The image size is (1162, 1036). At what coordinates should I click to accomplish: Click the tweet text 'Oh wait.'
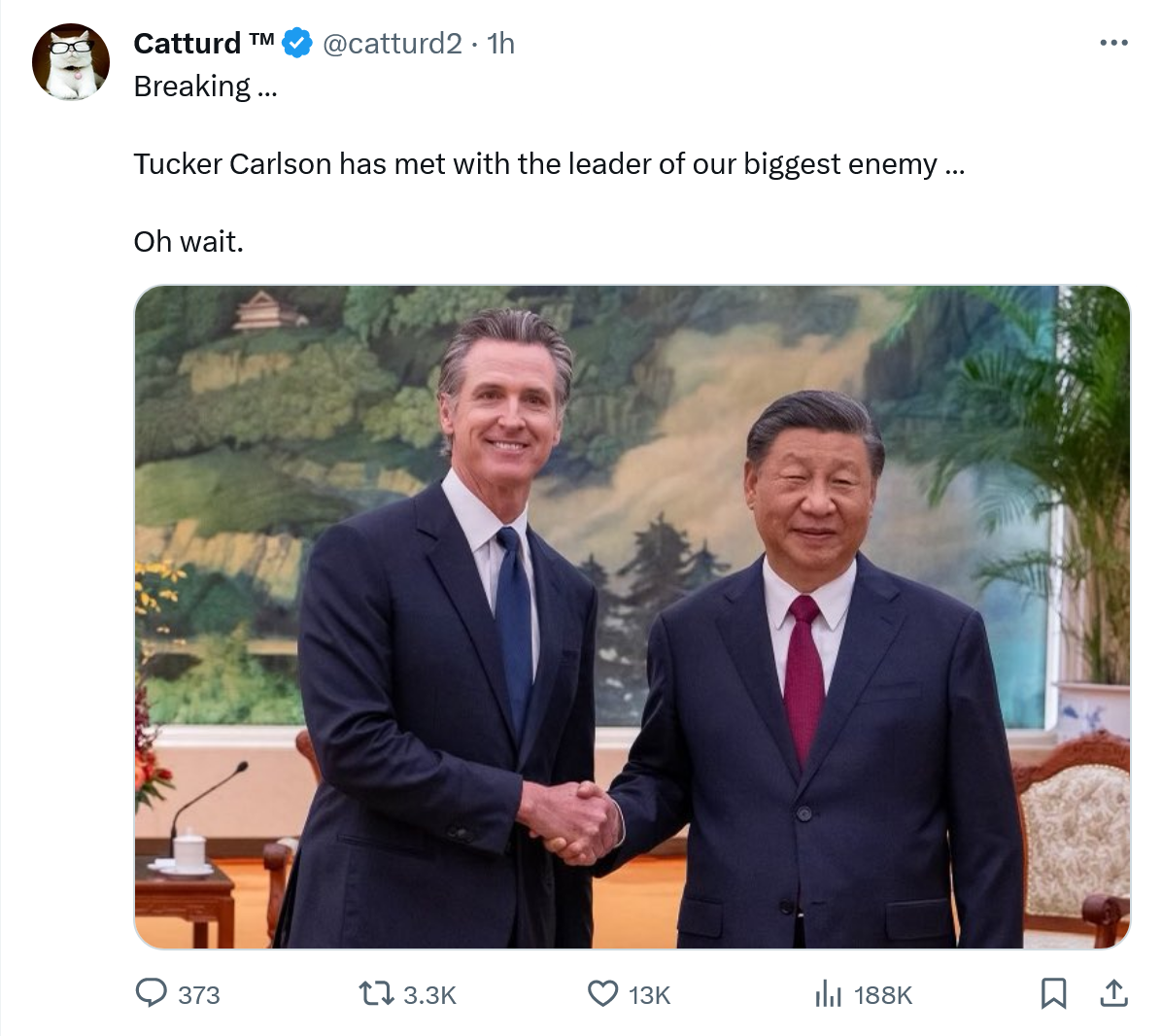pyautogui.click(x=188, y=242)
